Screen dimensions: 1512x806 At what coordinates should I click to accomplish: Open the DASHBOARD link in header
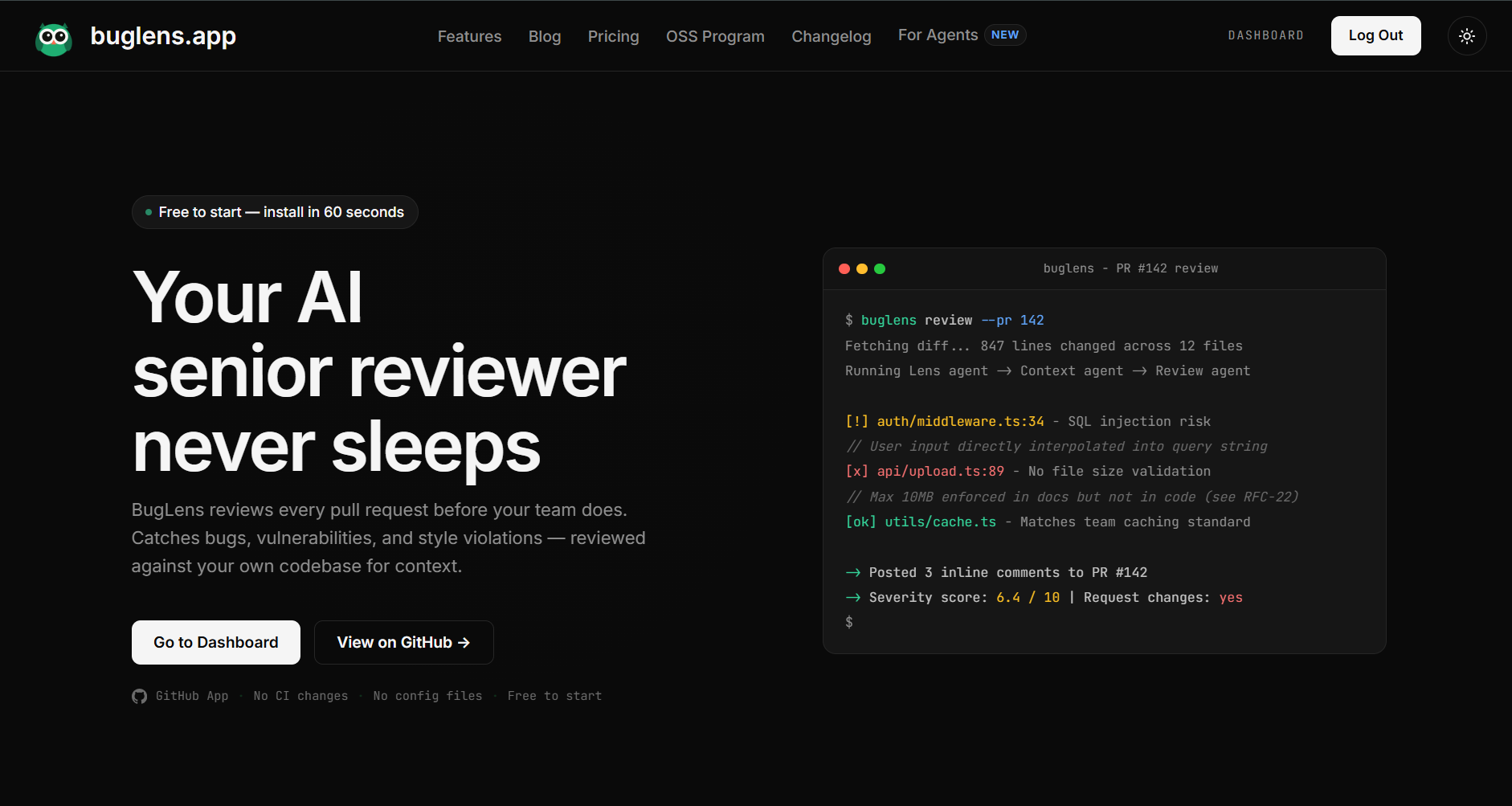point(1266,36)
